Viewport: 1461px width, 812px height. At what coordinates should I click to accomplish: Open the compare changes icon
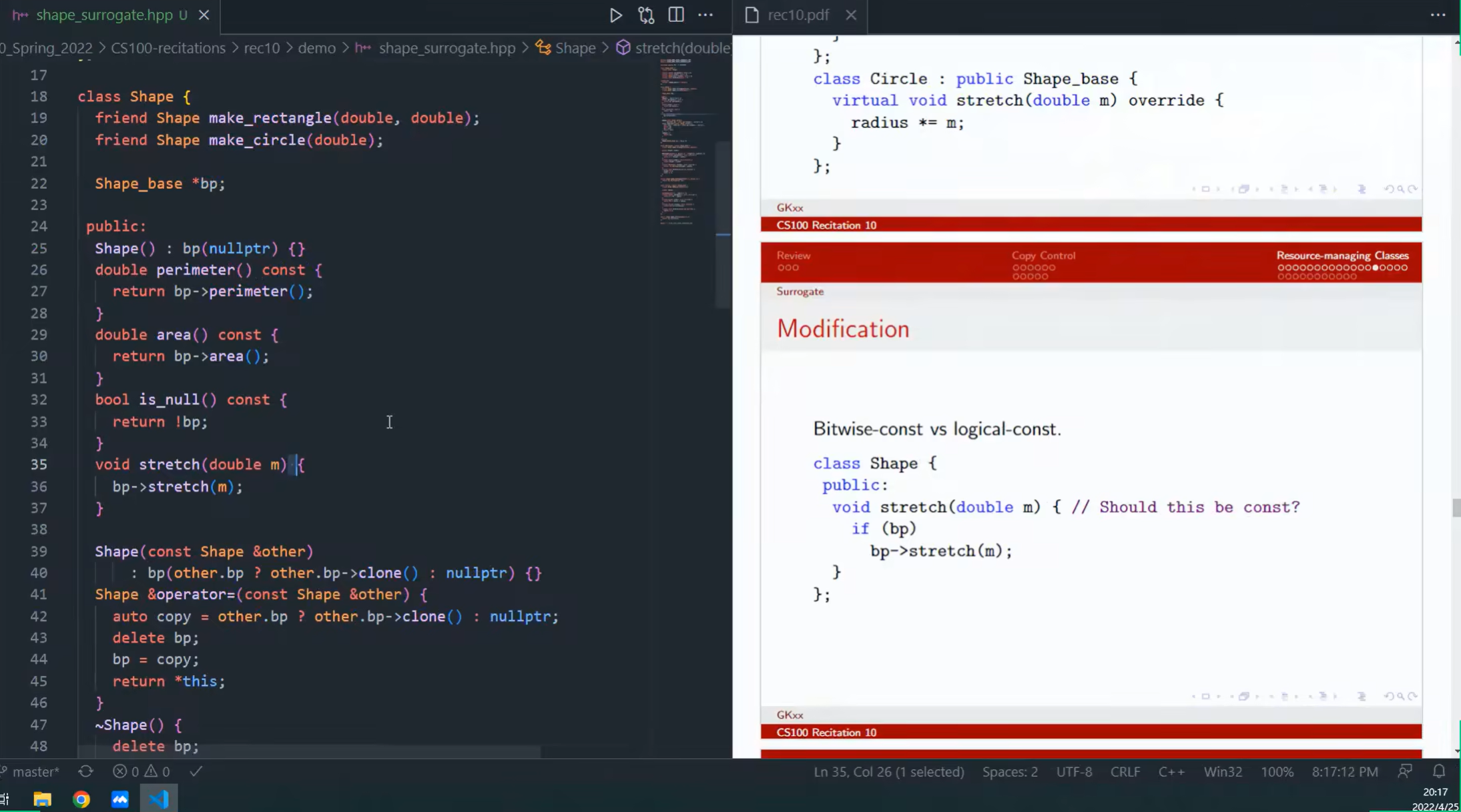(x=645, y=15)
